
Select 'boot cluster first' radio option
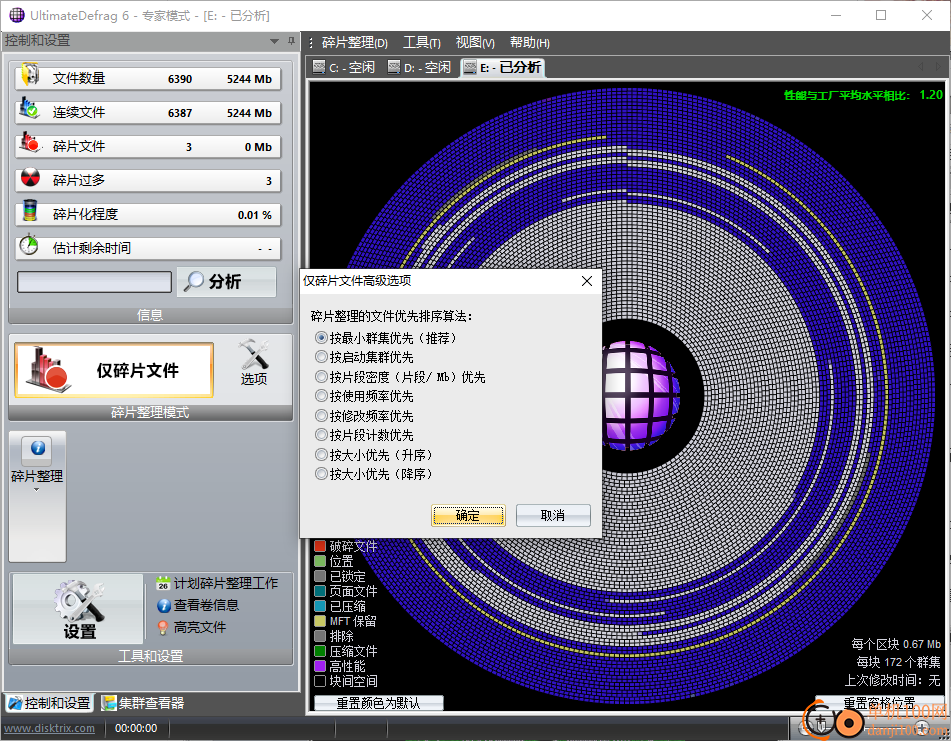321,357
